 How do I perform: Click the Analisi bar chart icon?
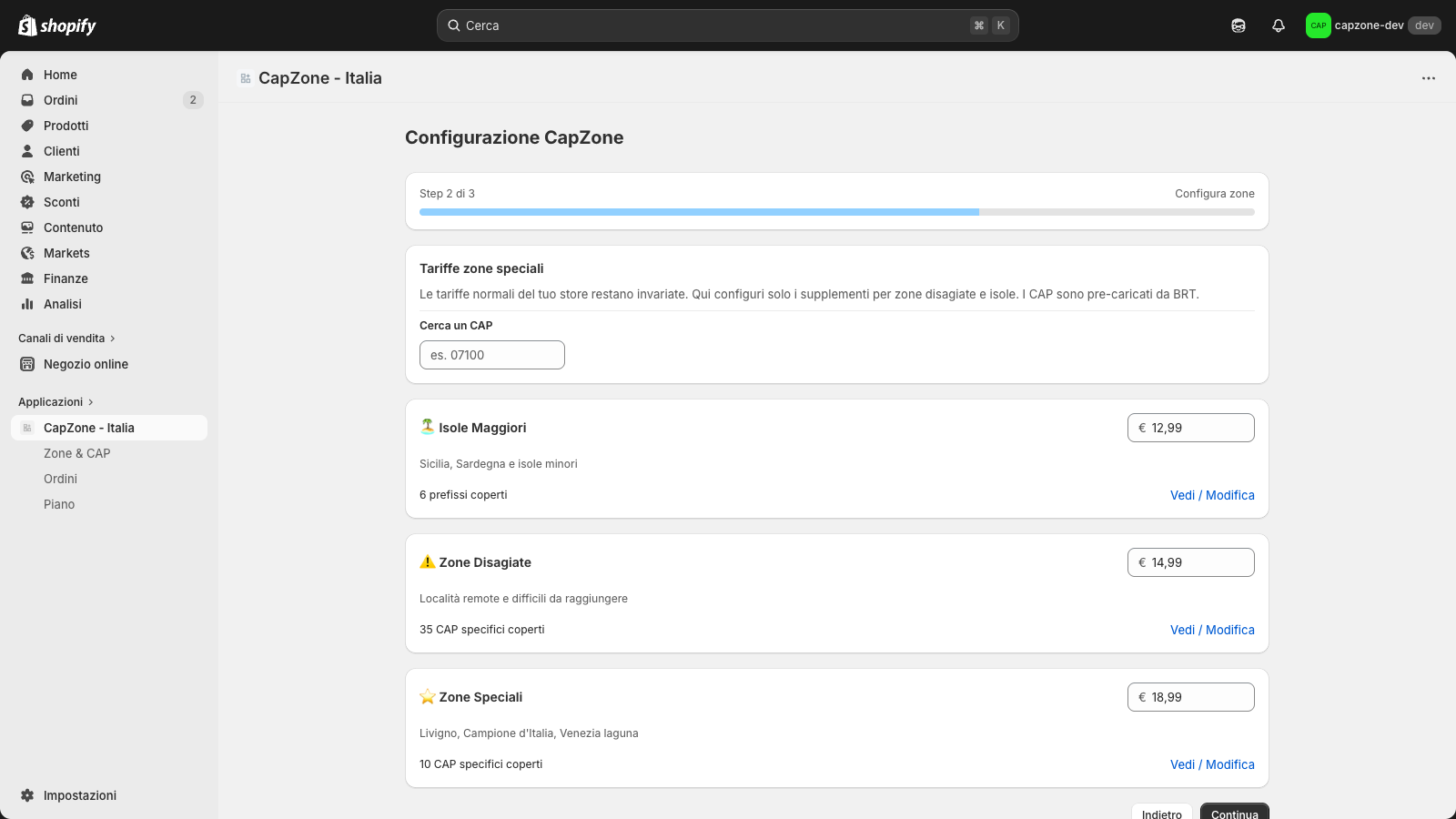click(x=27, y=304)
